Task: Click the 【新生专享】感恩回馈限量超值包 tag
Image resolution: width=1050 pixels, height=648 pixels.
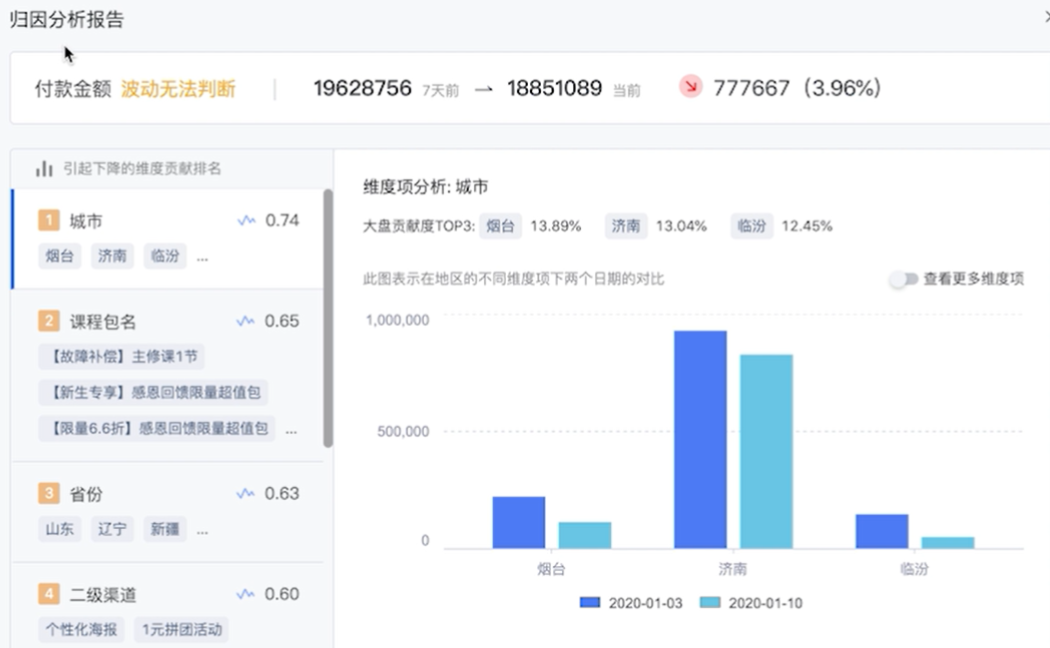Action: pyautogui.click(x=153, y=393)
